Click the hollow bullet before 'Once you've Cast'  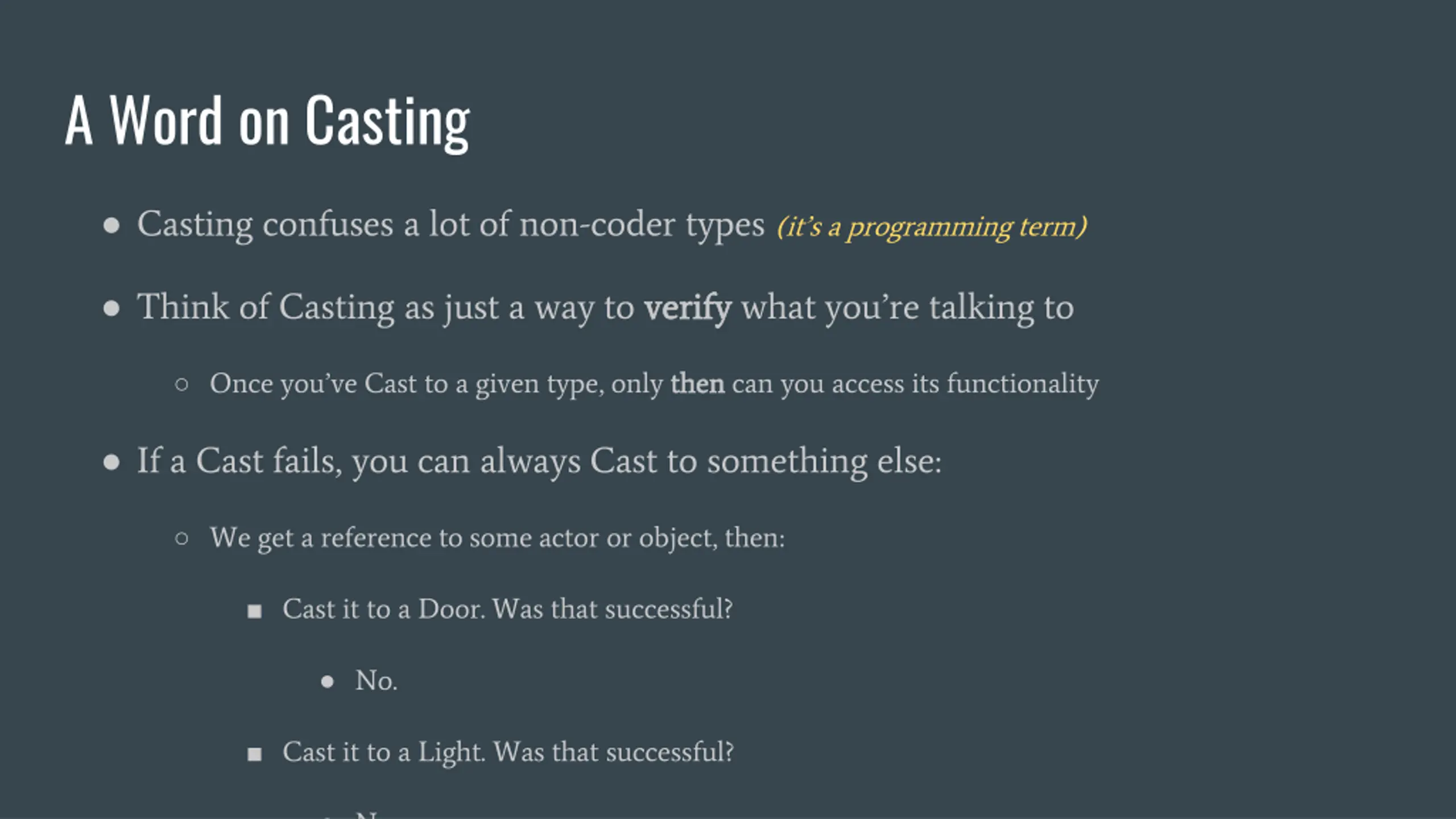pyautogui.click(x=181, y=385)
